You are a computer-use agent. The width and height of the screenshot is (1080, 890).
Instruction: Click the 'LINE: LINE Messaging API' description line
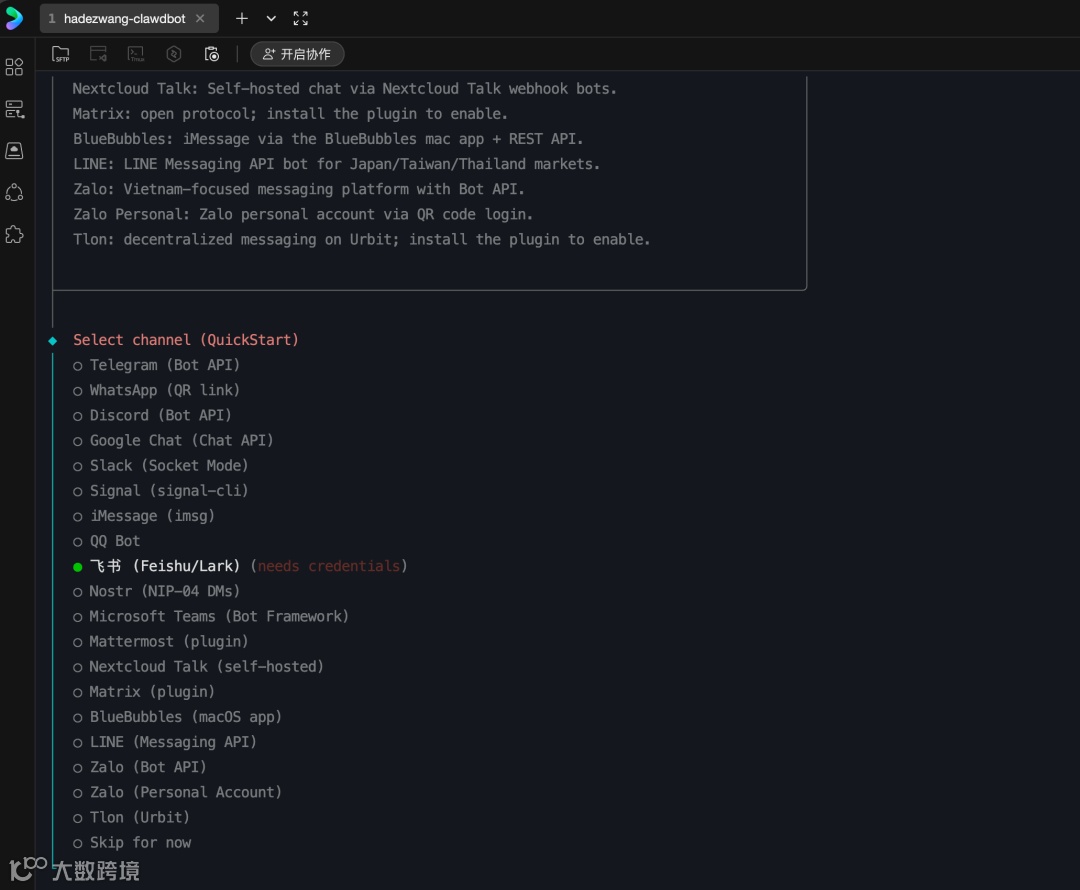(336, 165)
